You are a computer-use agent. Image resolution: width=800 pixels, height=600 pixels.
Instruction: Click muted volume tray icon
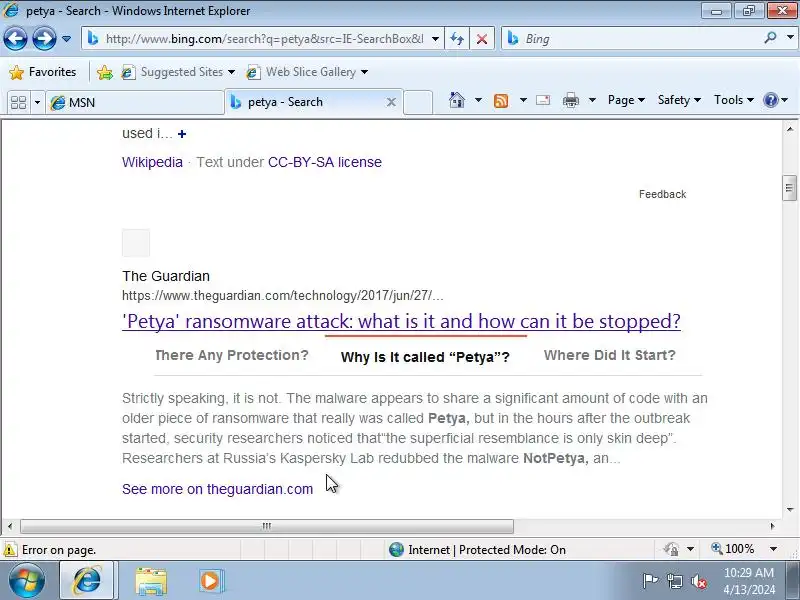tap(698, 581)
